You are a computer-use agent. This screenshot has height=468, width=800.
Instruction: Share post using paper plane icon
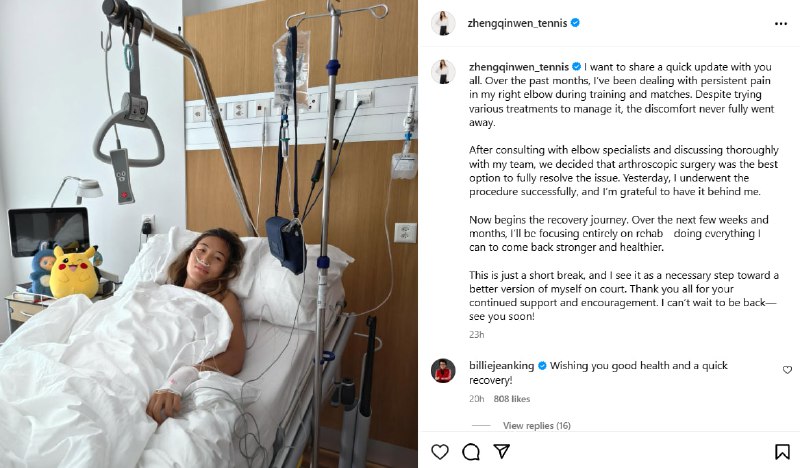pos(502,451)
